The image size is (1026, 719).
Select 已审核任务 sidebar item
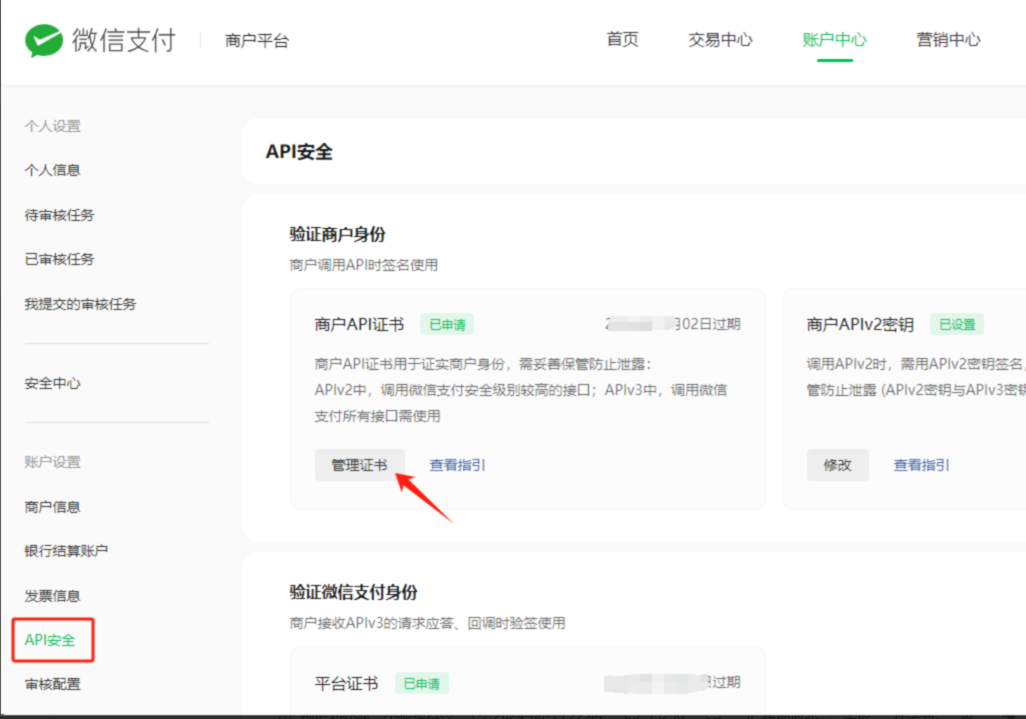click(59, 259)
